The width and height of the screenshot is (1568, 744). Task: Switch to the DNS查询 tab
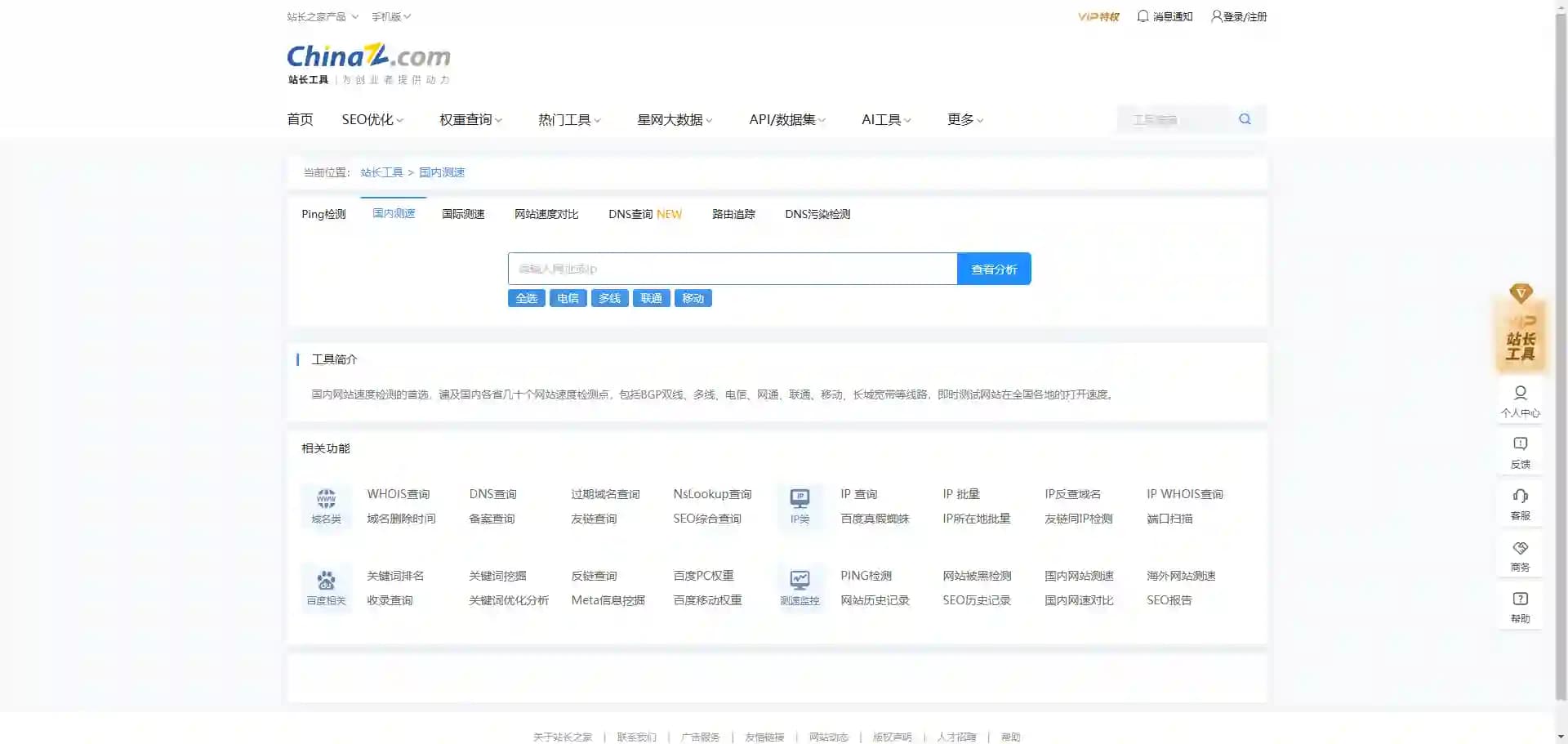[645, 214]
